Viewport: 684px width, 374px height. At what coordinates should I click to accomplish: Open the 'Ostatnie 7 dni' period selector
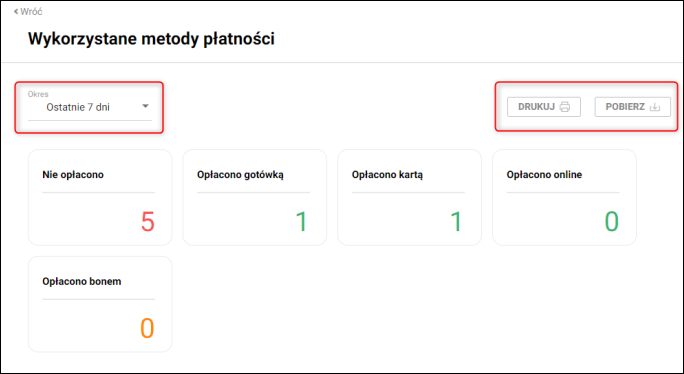(90, 107)
